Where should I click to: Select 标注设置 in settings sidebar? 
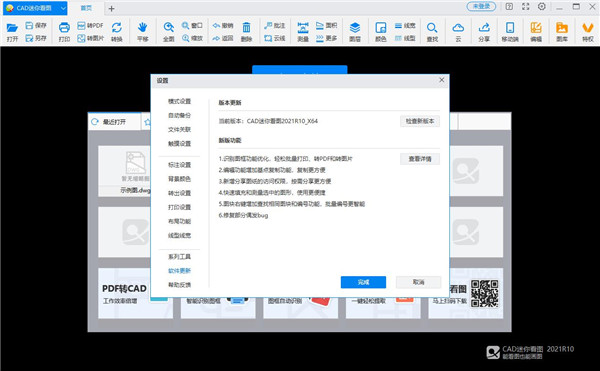179,165
